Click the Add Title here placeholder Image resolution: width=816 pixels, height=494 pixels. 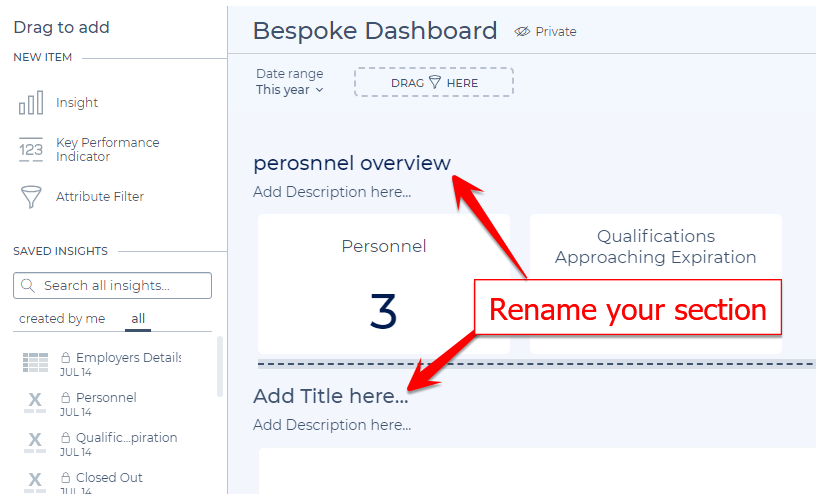click(x=330, y=396)
